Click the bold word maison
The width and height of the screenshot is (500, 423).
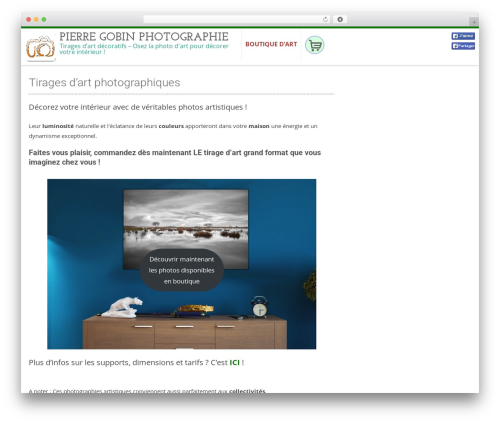tap(259, 126)
